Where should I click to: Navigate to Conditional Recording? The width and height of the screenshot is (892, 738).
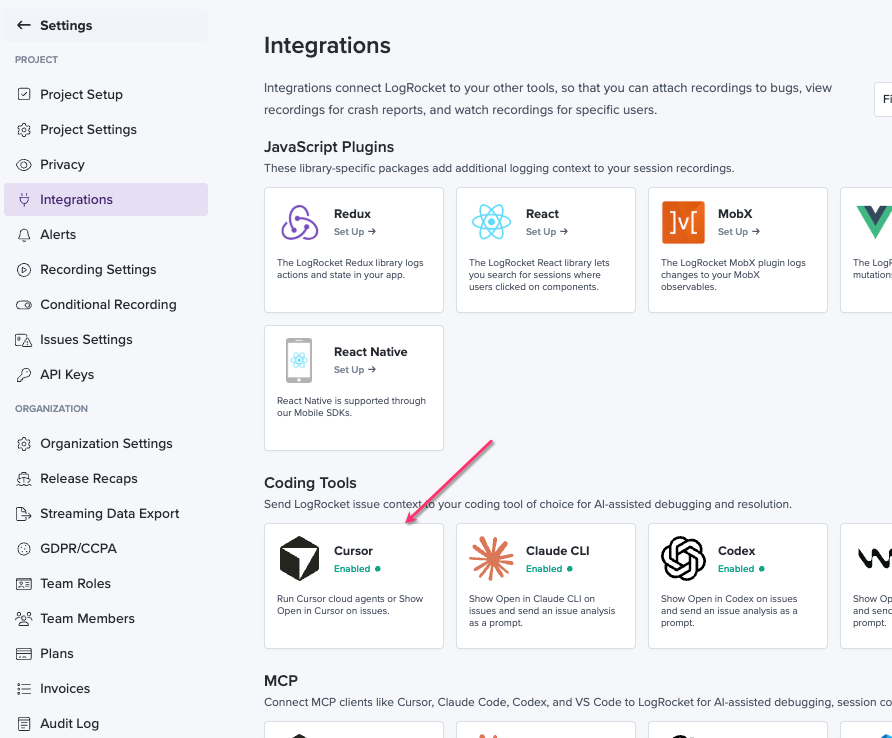[106, 305]
